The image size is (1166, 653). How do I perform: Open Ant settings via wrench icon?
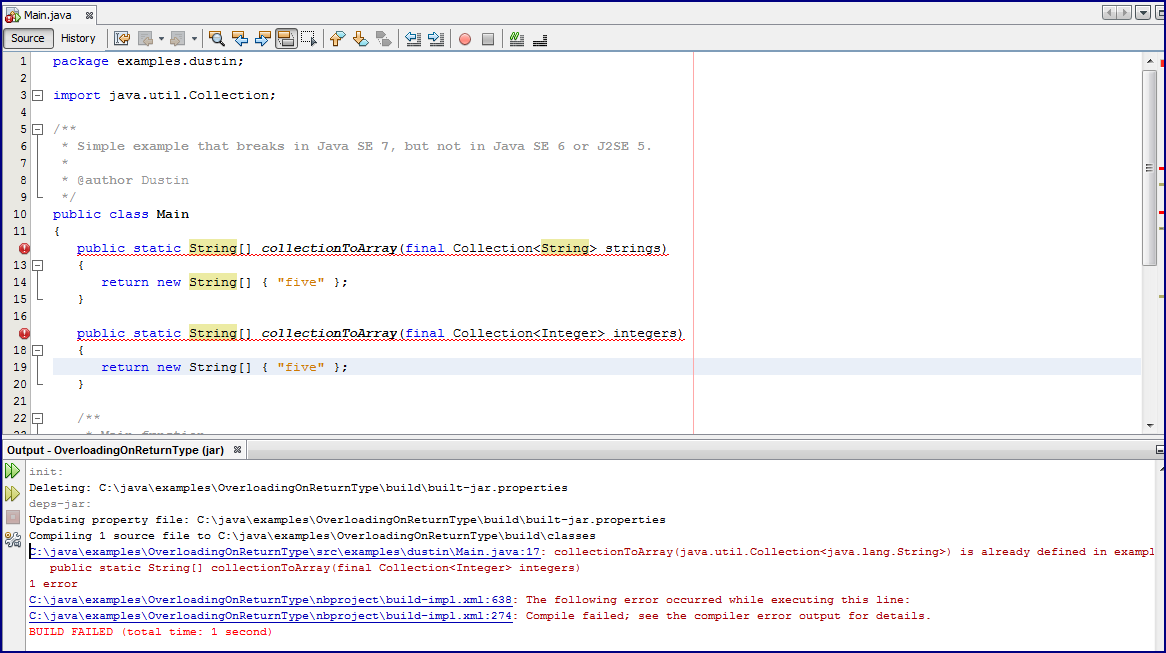pyautogui.click(x=12, y=538)
